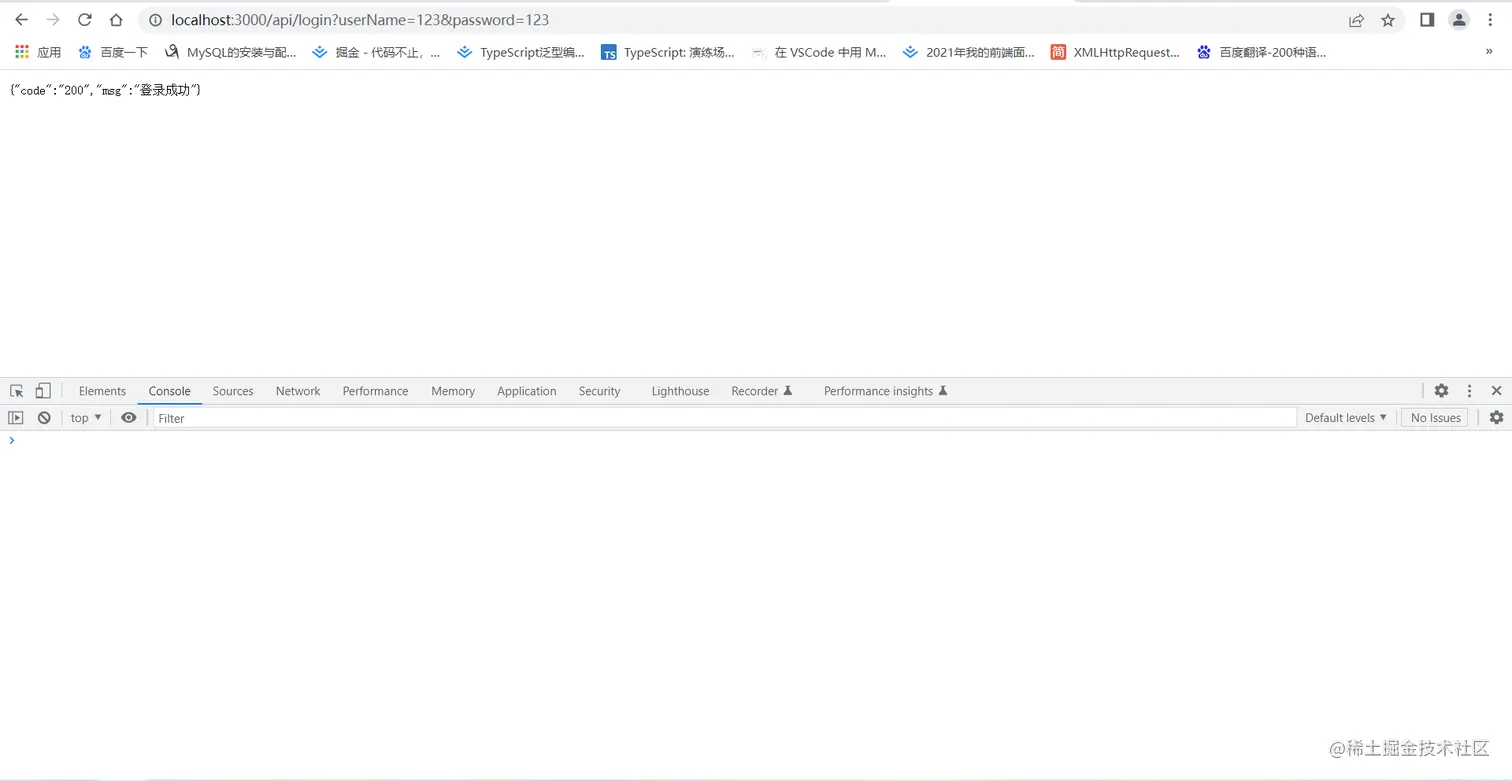Toggle the device toolbar

pyautogui.click(x=43, y=391)
